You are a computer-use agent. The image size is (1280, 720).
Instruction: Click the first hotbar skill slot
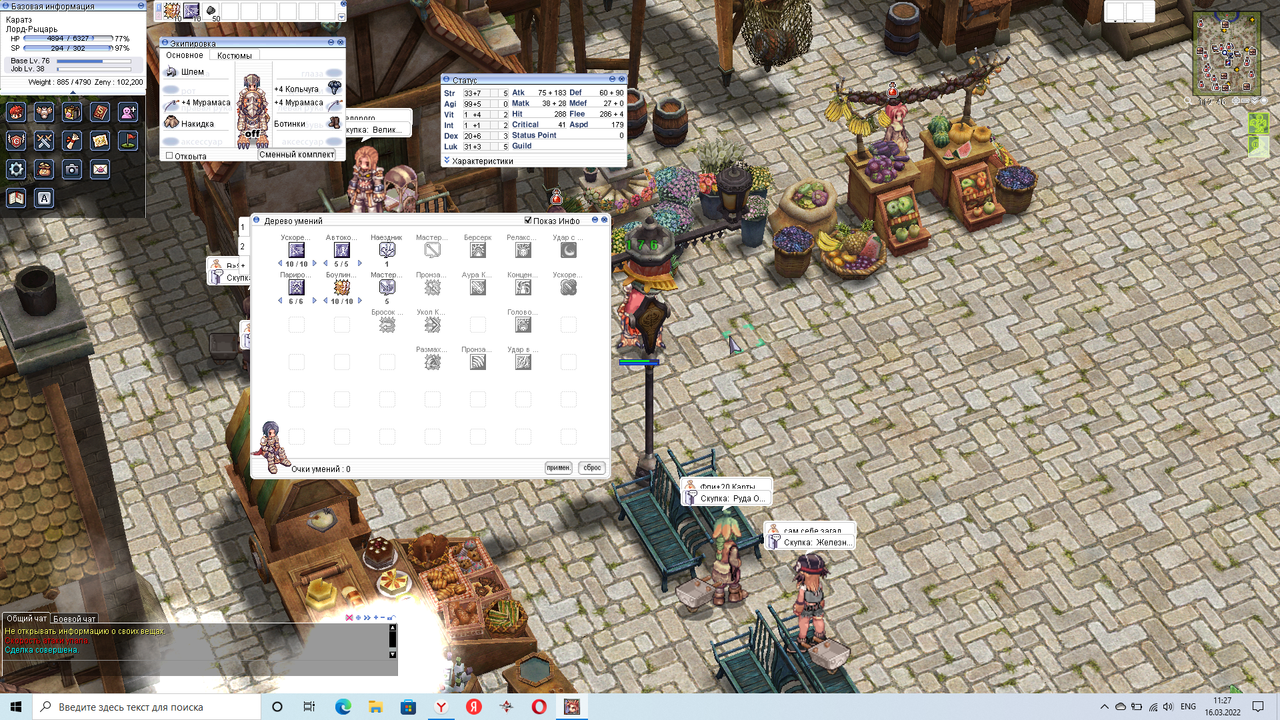pos(172,11)
